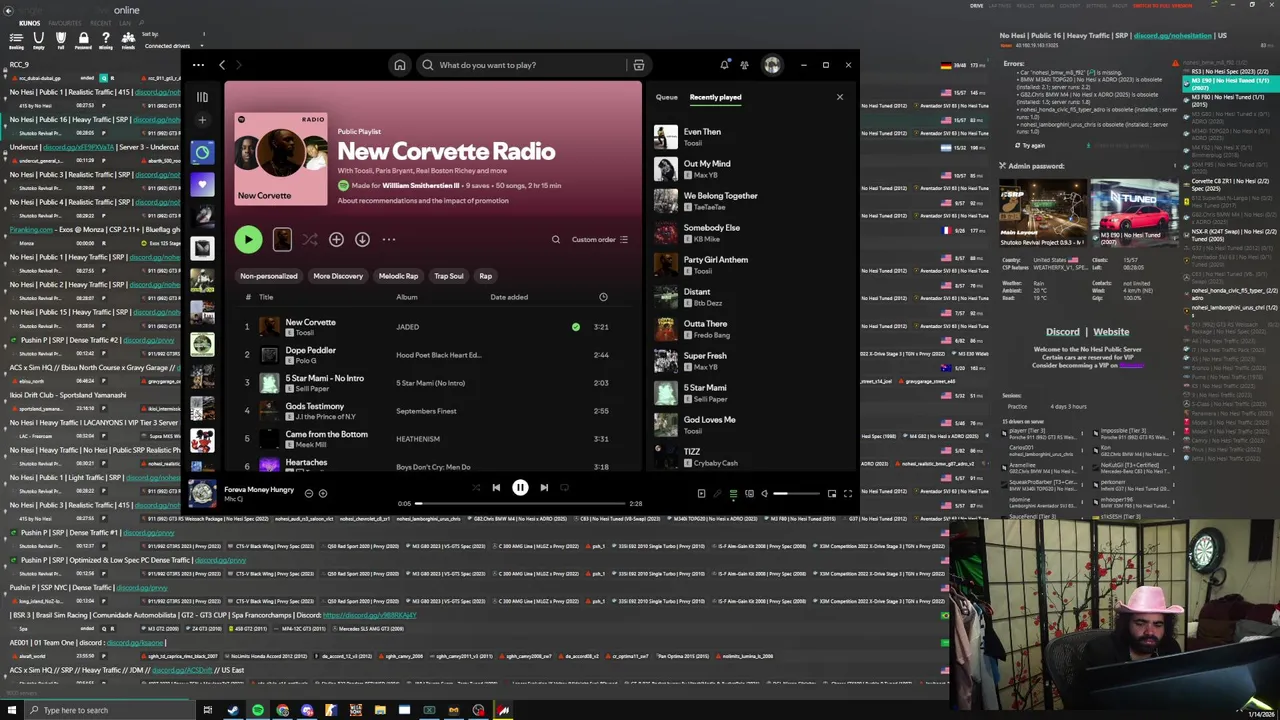This screenshot has height=720, width=1280.
Task: Select Trap Soul filter chip
Action: point(449,276)
